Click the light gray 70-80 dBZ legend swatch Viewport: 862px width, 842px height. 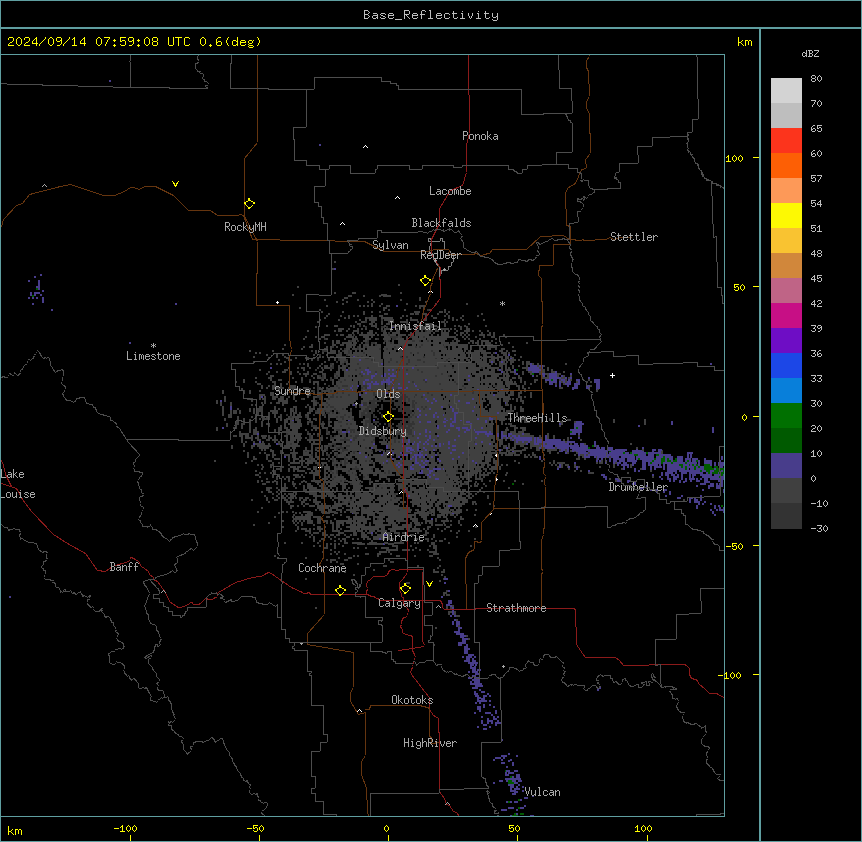coord(786,91)
